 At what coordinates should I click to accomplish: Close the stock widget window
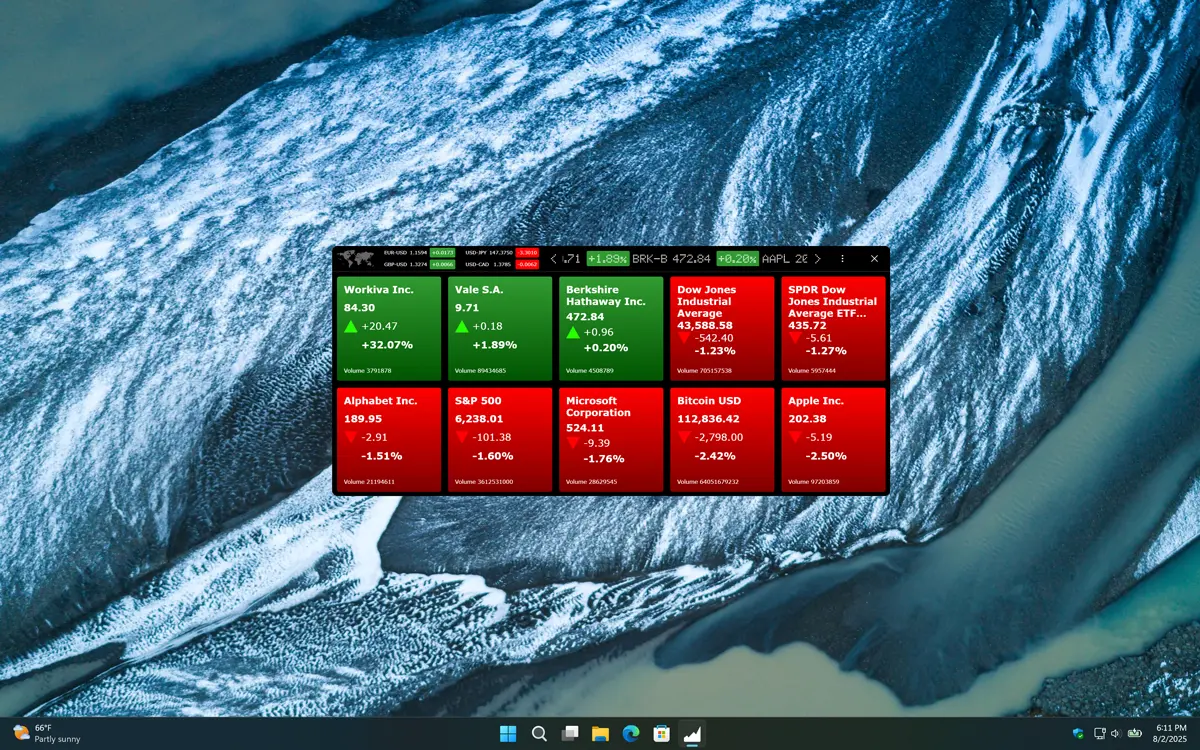(x=874, y=258)
